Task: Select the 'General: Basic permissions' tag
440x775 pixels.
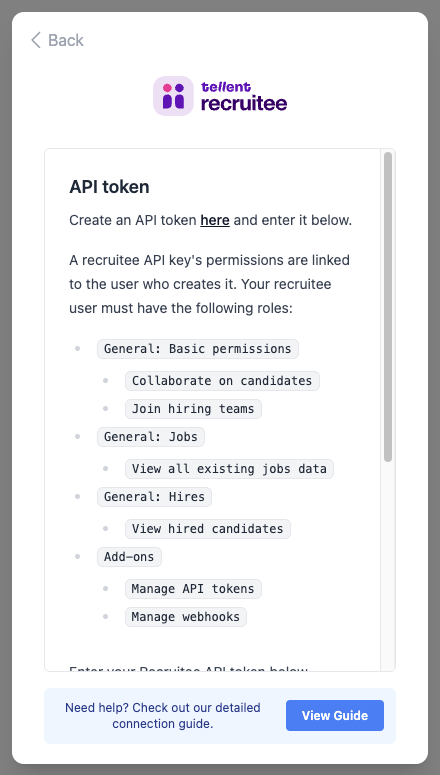Action: tap(198, 349)
